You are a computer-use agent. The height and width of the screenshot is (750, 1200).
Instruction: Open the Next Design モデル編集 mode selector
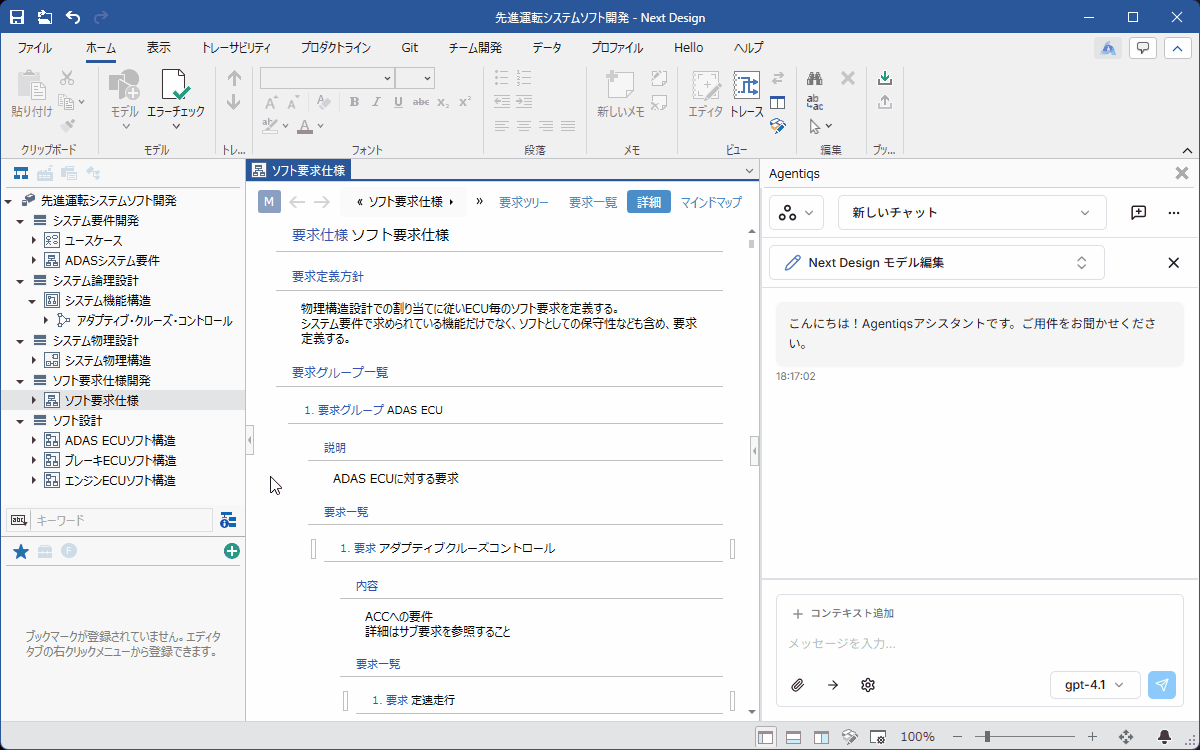[936, 263]
